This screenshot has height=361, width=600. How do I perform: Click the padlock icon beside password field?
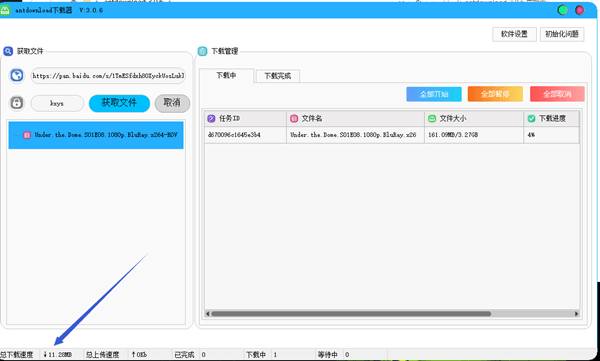click(x=16, y=103)
